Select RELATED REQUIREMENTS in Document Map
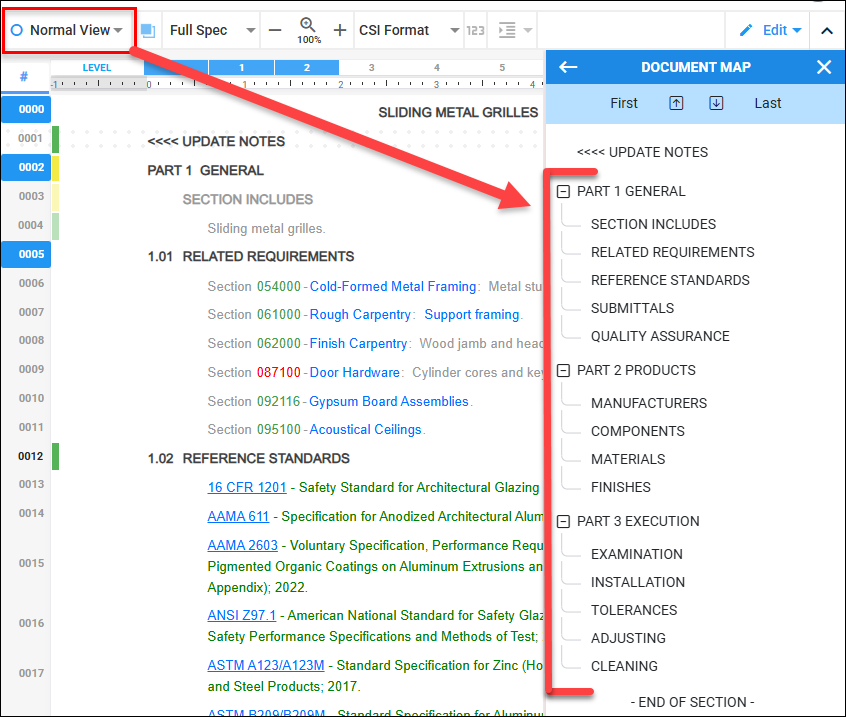The height and width of the screenshot is (717, 846). click(x=673, y=252)
